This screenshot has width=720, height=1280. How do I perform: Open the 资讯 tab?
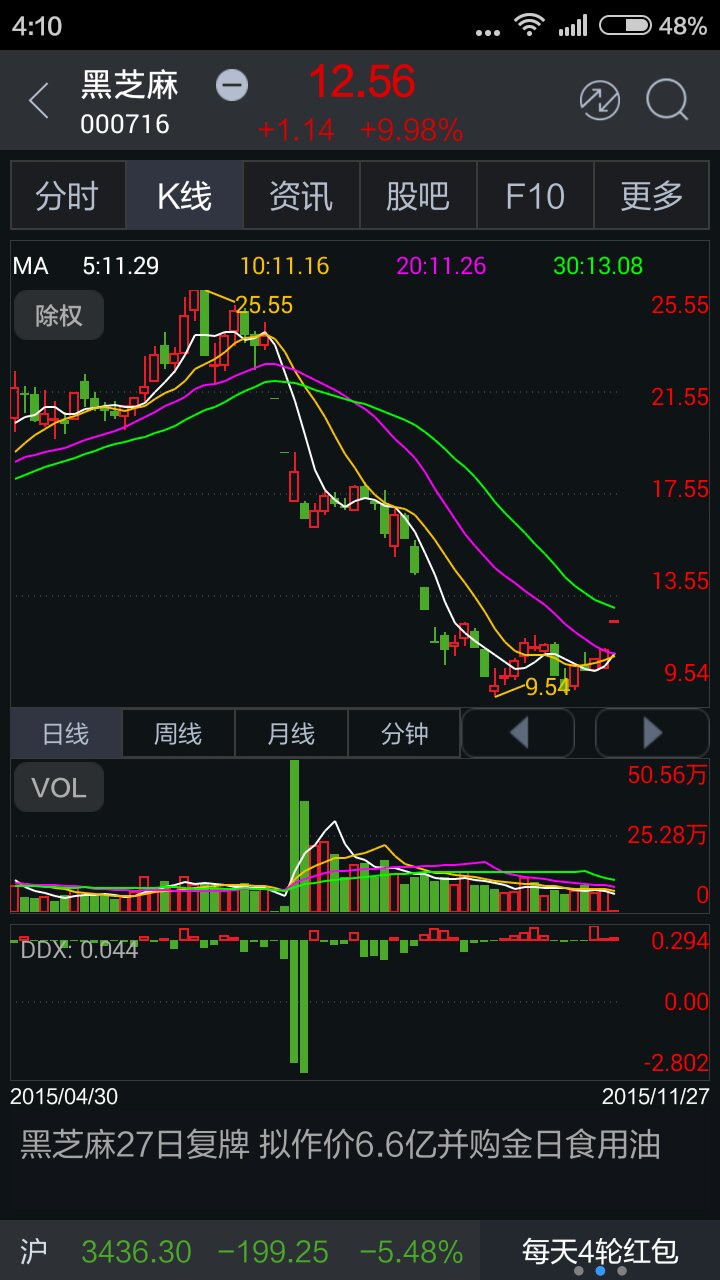(x=301, y=196)
